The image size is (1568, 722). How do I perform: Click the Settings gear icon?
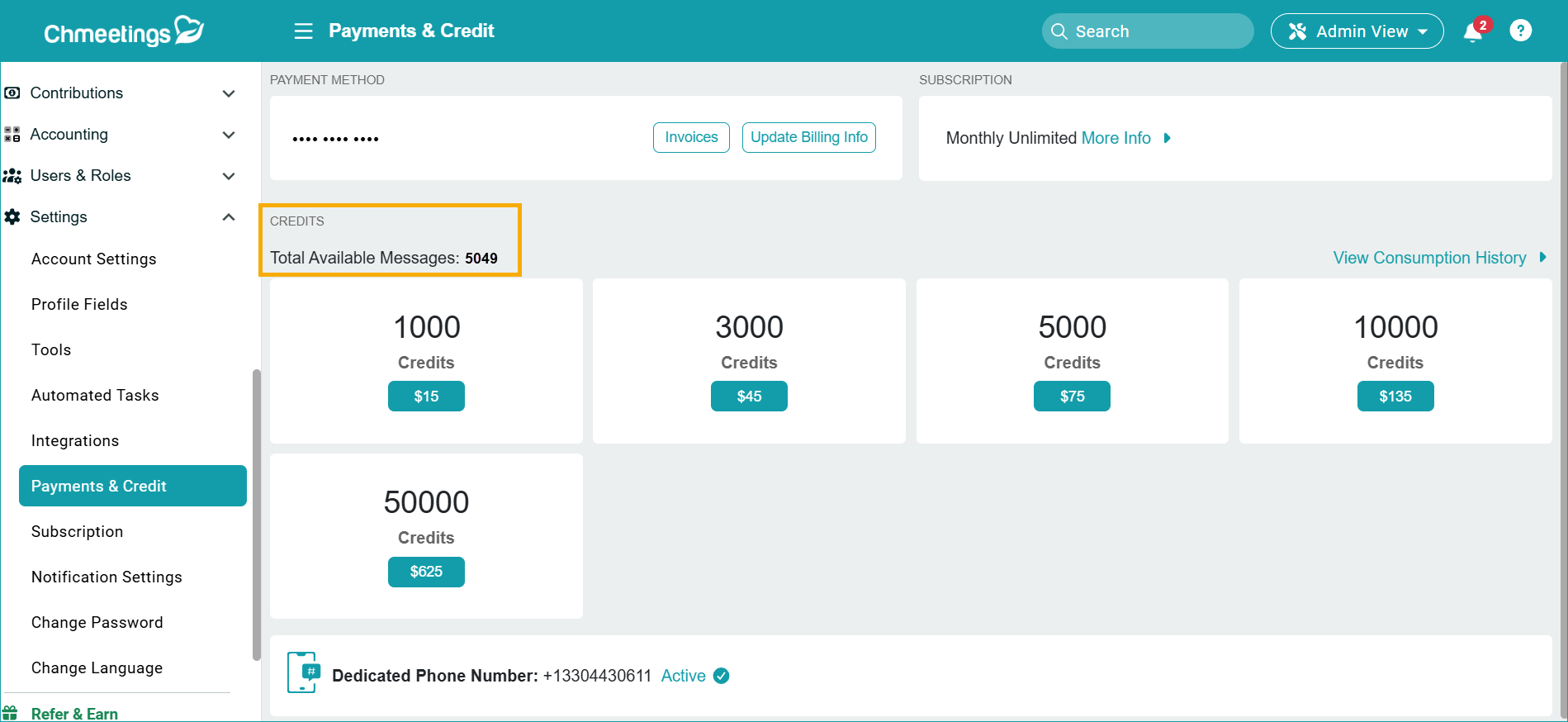[x=12, y=217]
